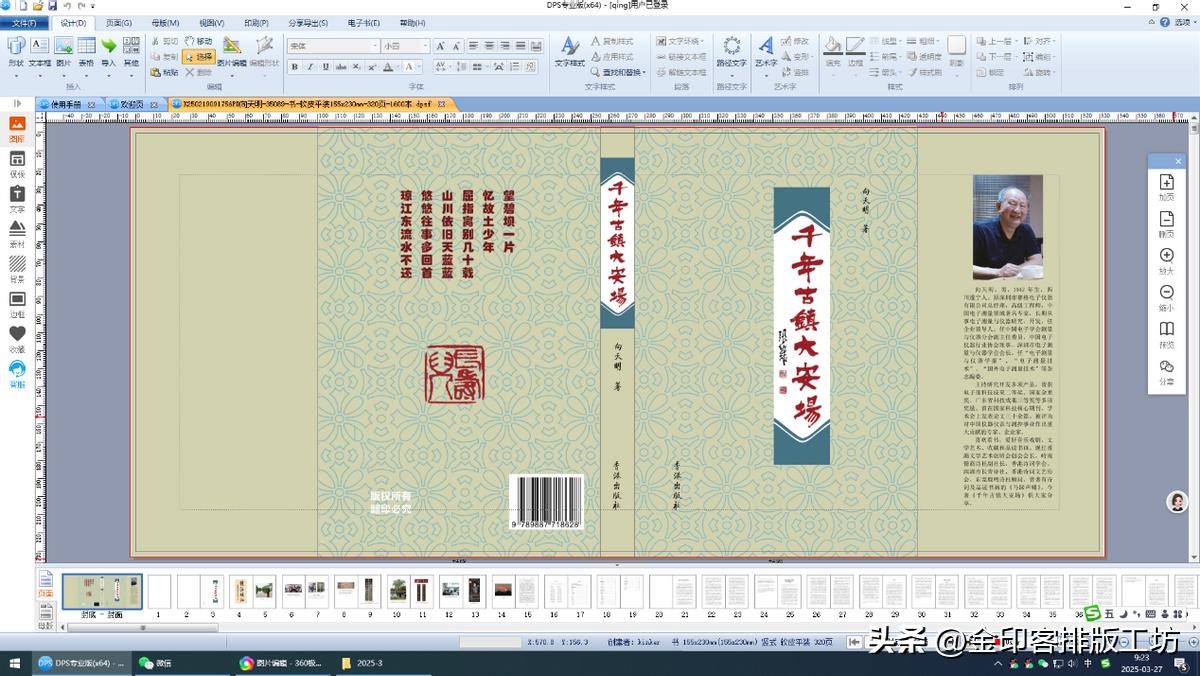Open the 背景 panel in the left sidebar
1200x676 pixels.
16,266
